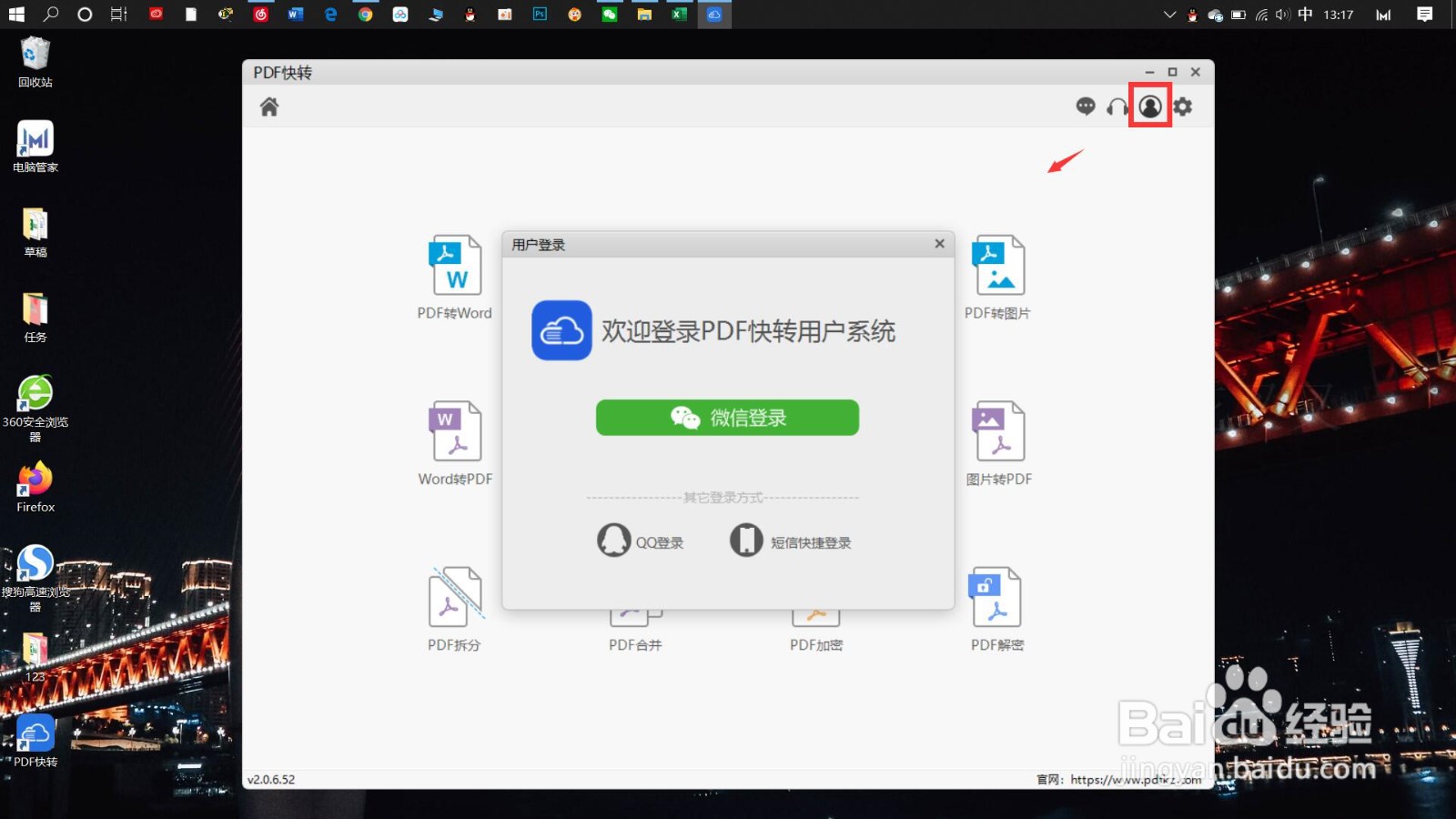Log in with the 微信登录 button
1456x819 pixels.
[x=726, y=417]
